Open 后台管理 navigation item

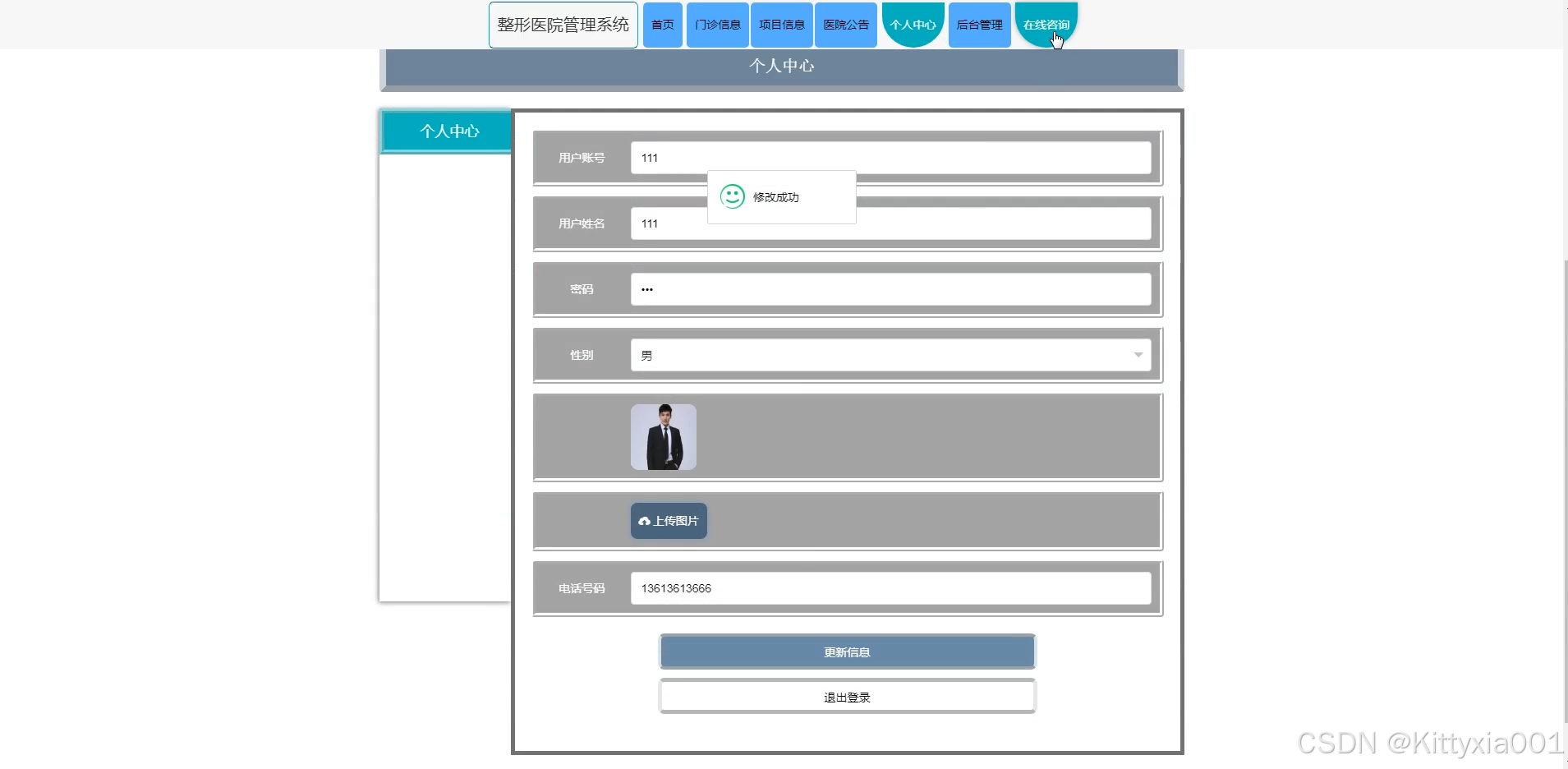(979, 25)
